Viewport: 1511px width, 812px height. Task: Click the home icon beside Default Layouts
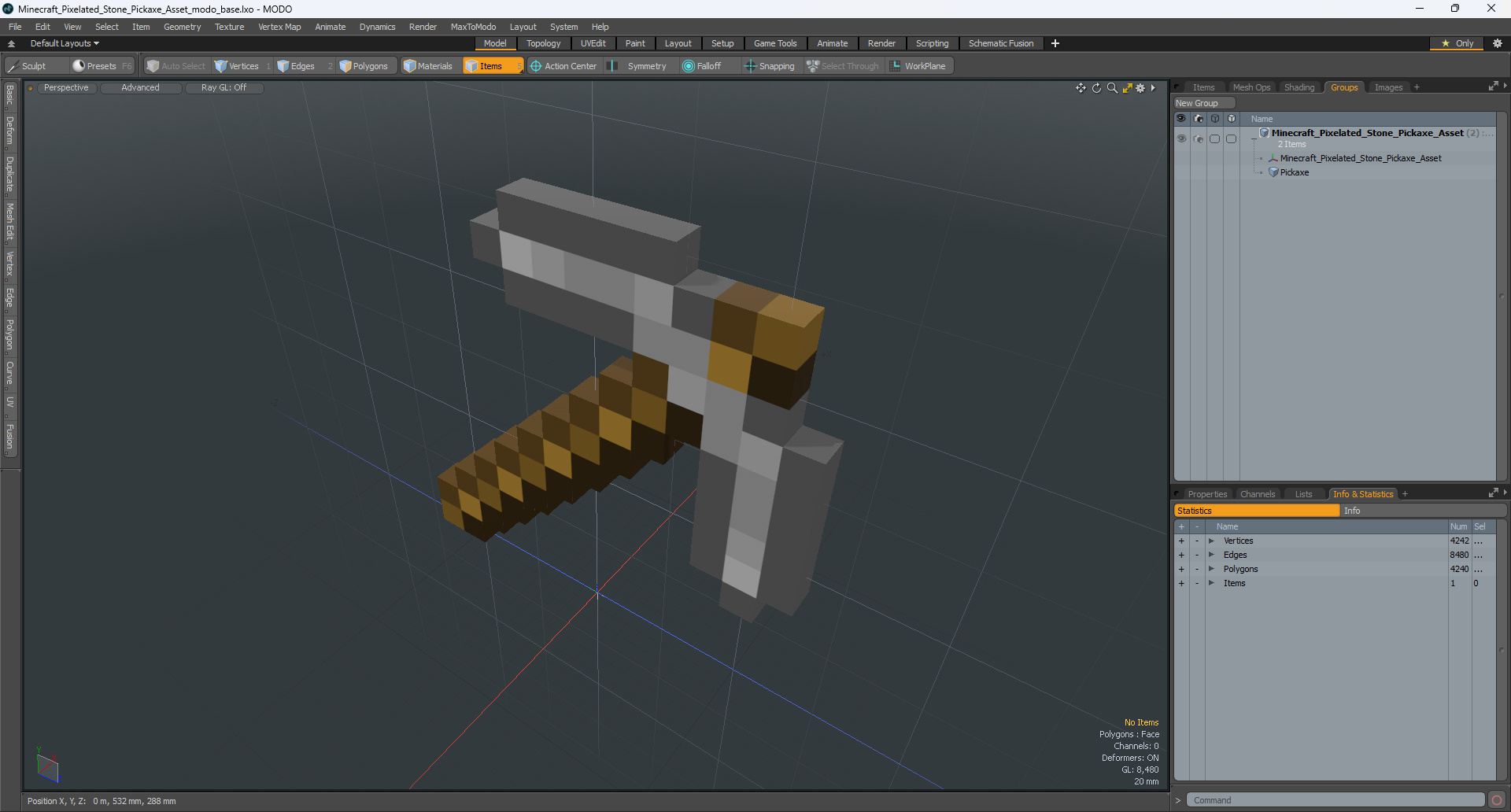coord(11,43)
